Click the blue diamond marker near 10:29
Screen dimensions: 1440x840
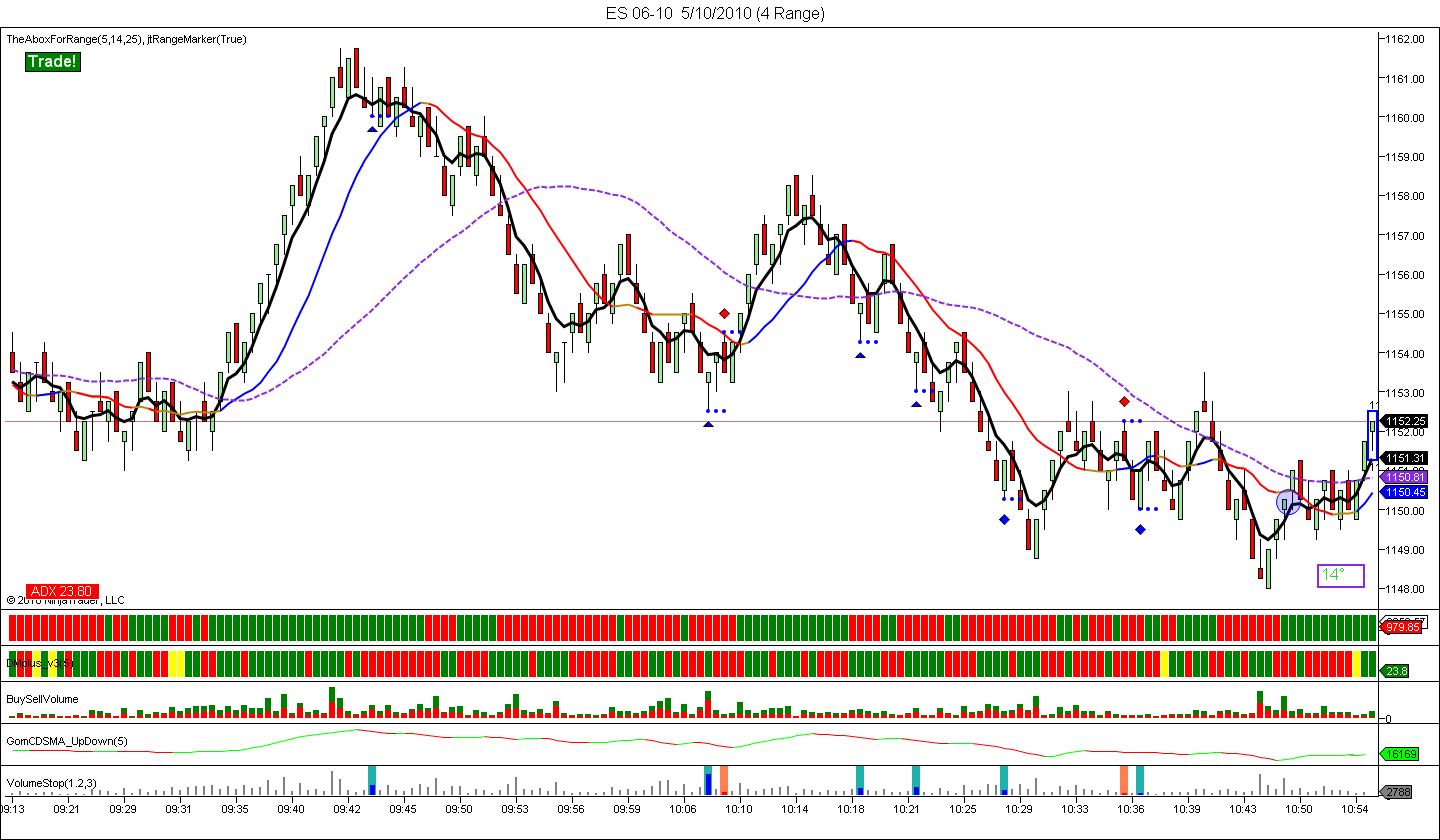[x=1004, y=519]
